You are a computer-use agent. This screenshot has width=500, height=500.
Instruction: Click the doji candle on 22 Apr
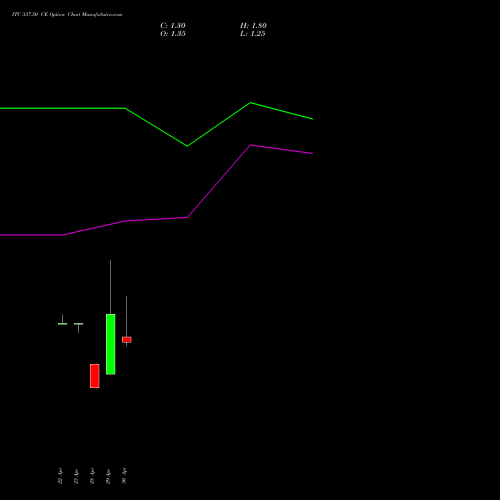(62, 323)
